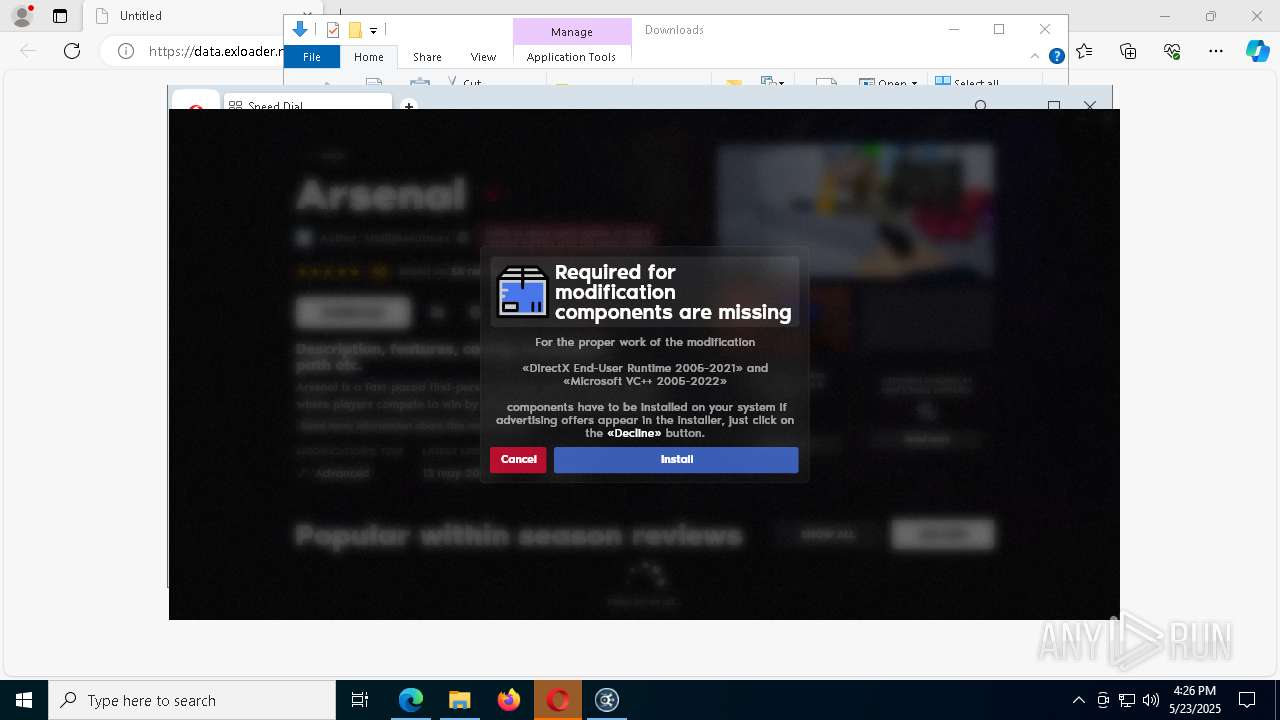Switch to Home ribbon tab in Explorer
Image resolution: width=1280 pixels, height=720 pixels.
coord(369,57)
